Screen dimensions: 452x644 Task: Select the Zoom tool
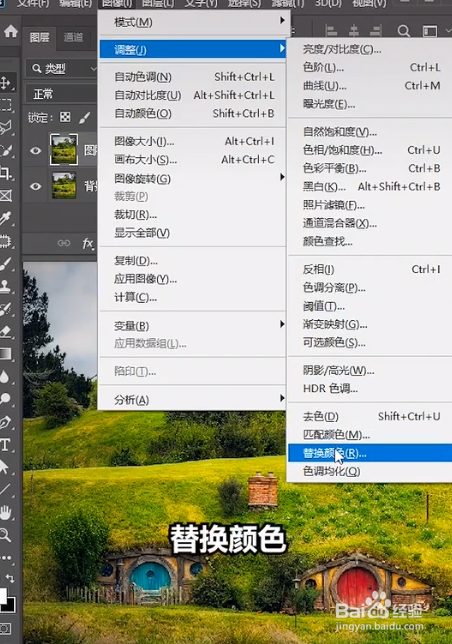5,535
